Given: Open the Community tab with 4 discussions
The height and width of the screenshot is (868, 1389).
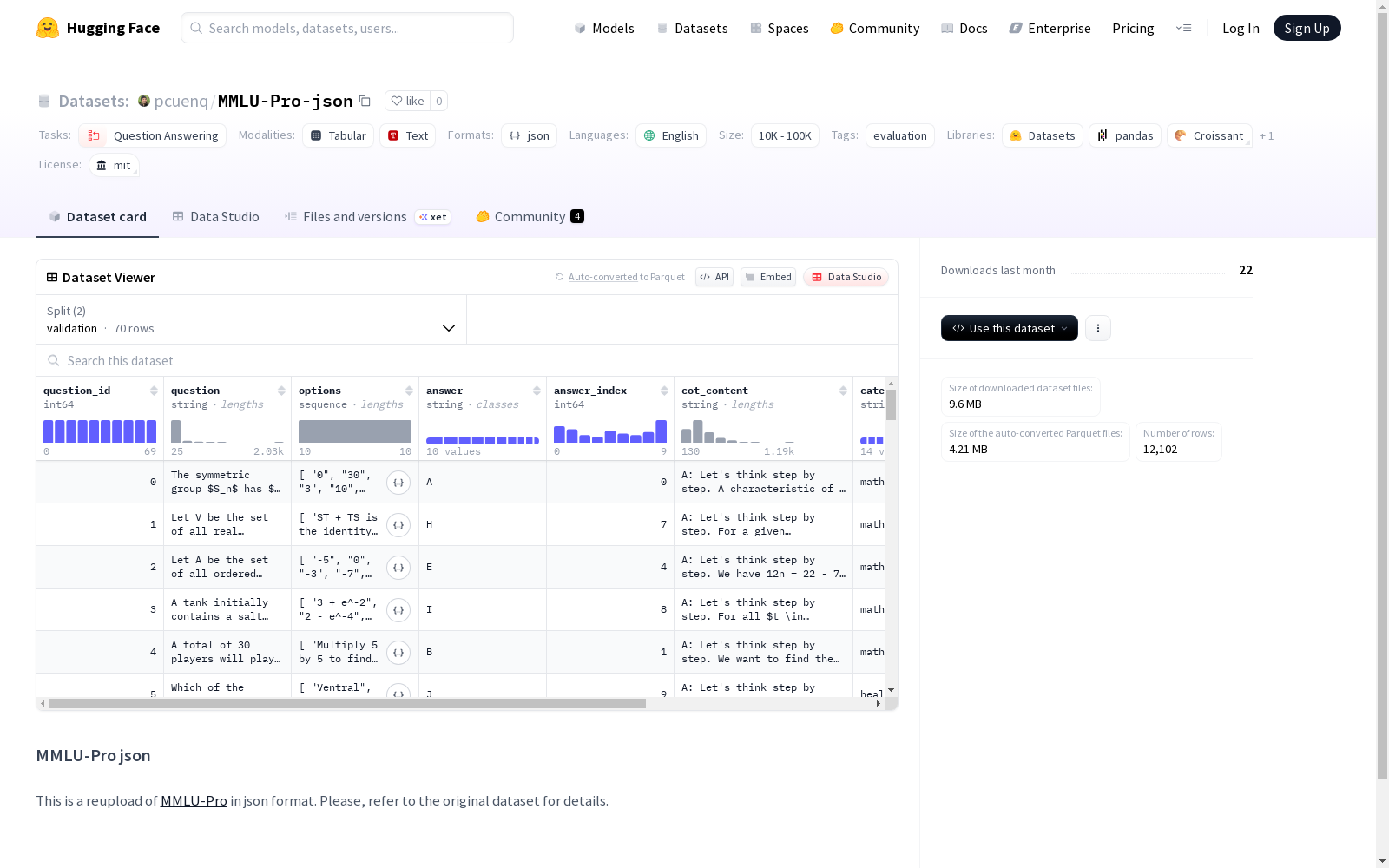Looking at the screenshot, I should pos(530,217).
